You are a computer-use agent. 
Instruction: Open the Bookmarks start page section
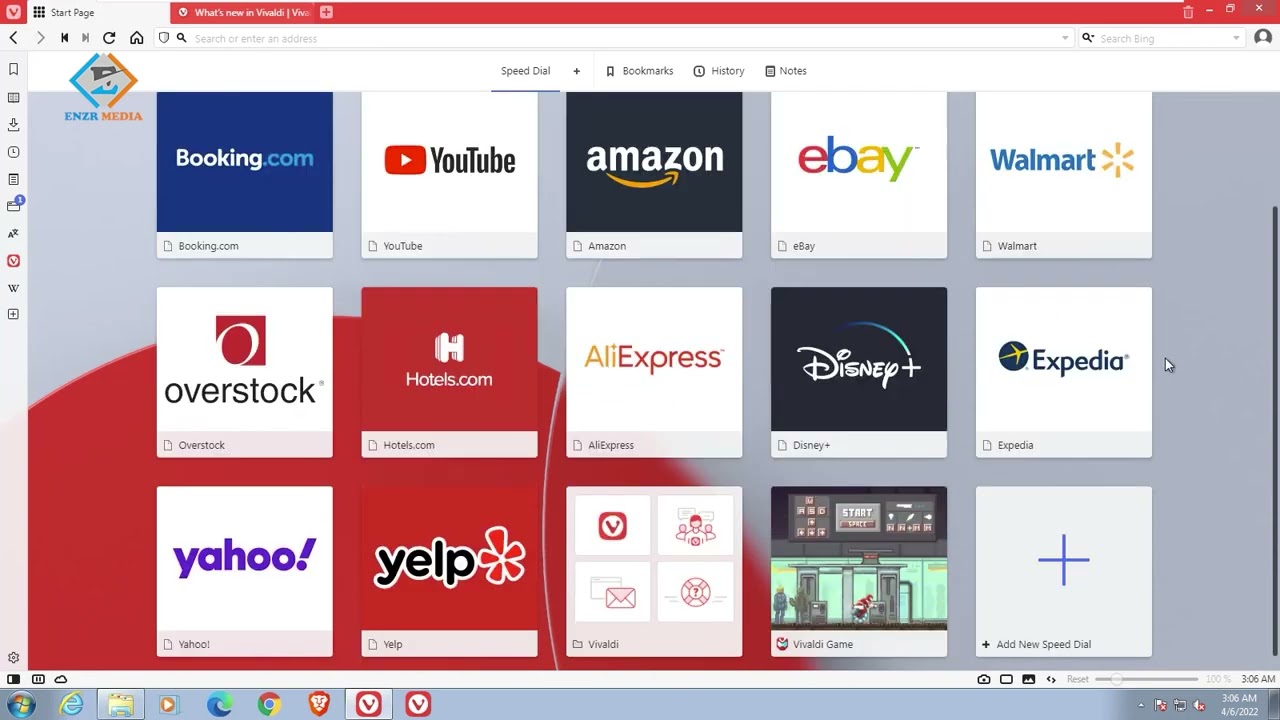(639, 71)
